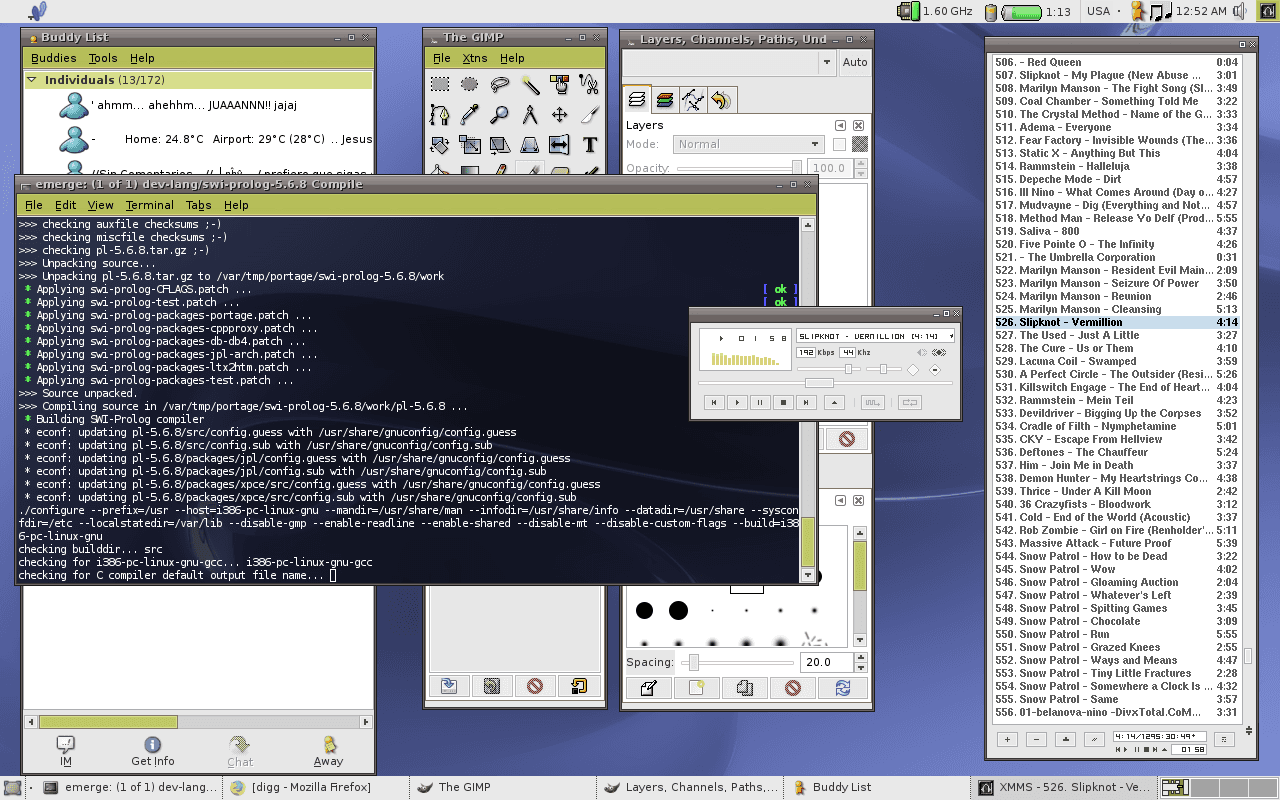Select the Move tool in GIMP
Viewport: 1280px width, 800px height.
[x=560, y=115]
